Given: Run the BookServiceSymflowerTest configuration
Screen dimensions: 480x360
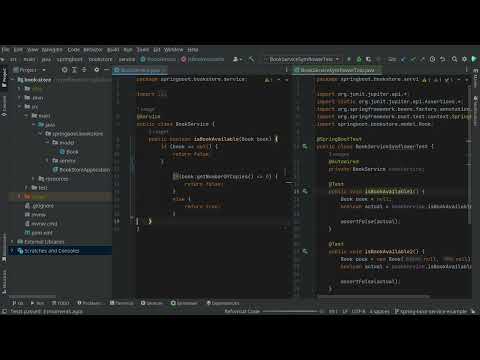Looking at the screenshot, I should point(349,59).
